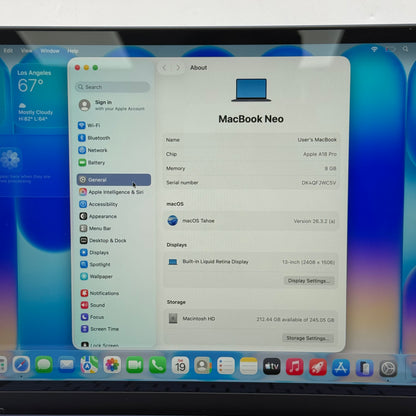The height and width of the screenshot is (416, 416).
Task: Open Displays settings in sidebar
Action: 95,252
